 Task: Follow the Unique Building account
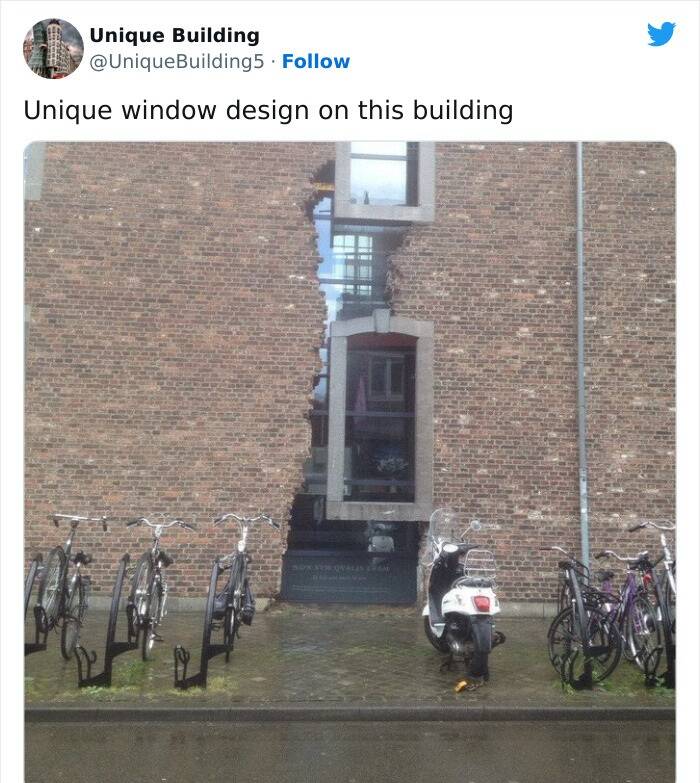(316, 61)
